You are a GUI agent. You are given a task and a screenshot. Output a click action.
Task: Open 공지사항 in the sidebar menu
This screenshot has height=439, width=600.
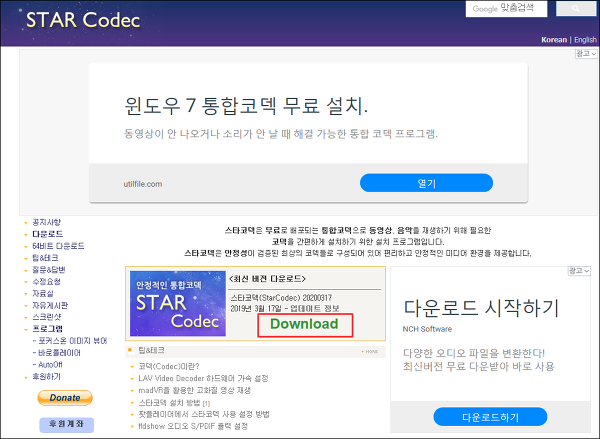(x=46, y=222)
